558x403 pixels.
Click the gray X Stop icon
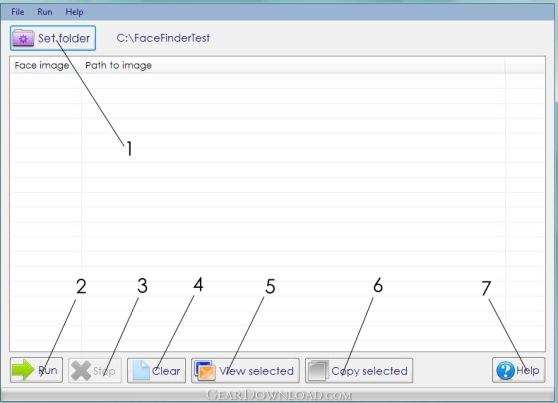tap(81, 370)
